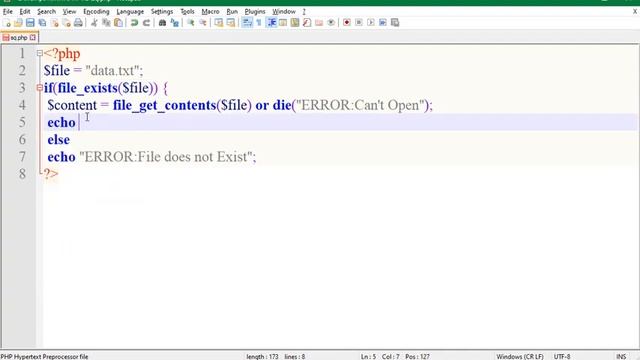The width and height of the screenshot is (640, 360).
Task: Open the File menu
Action: coord(8,11)
